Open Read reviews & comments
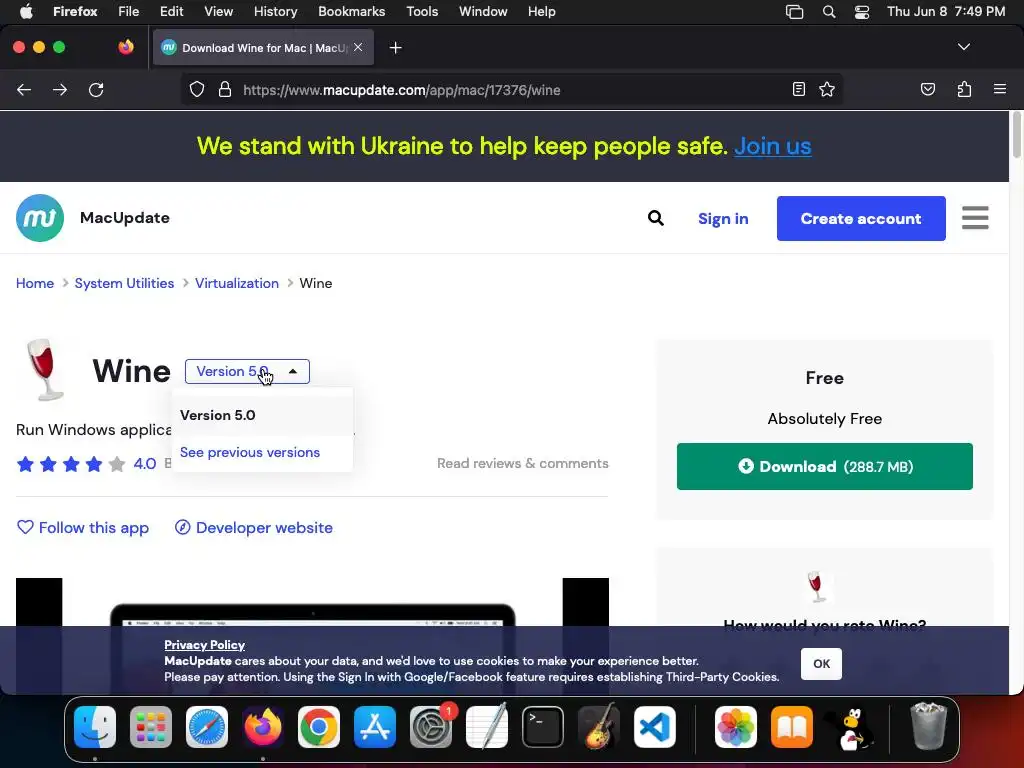 tap(522, 463)
